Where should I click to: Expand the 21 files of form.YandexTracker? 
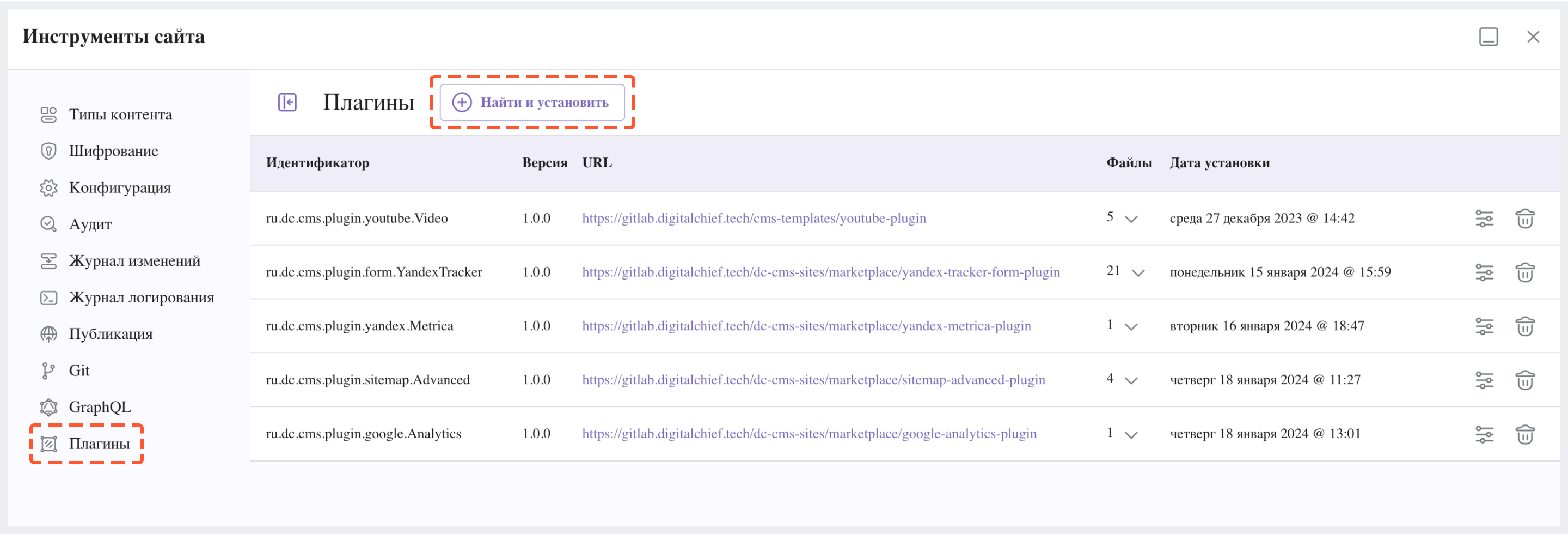(x=1138, y=273)
